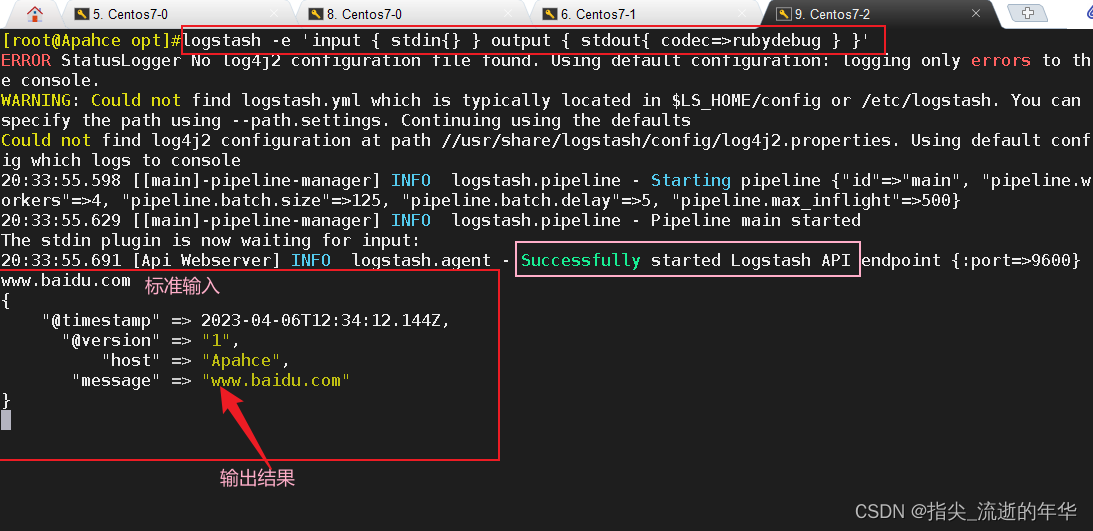
Task: Click the 'Pipeline main started' text
Action: 755,221
